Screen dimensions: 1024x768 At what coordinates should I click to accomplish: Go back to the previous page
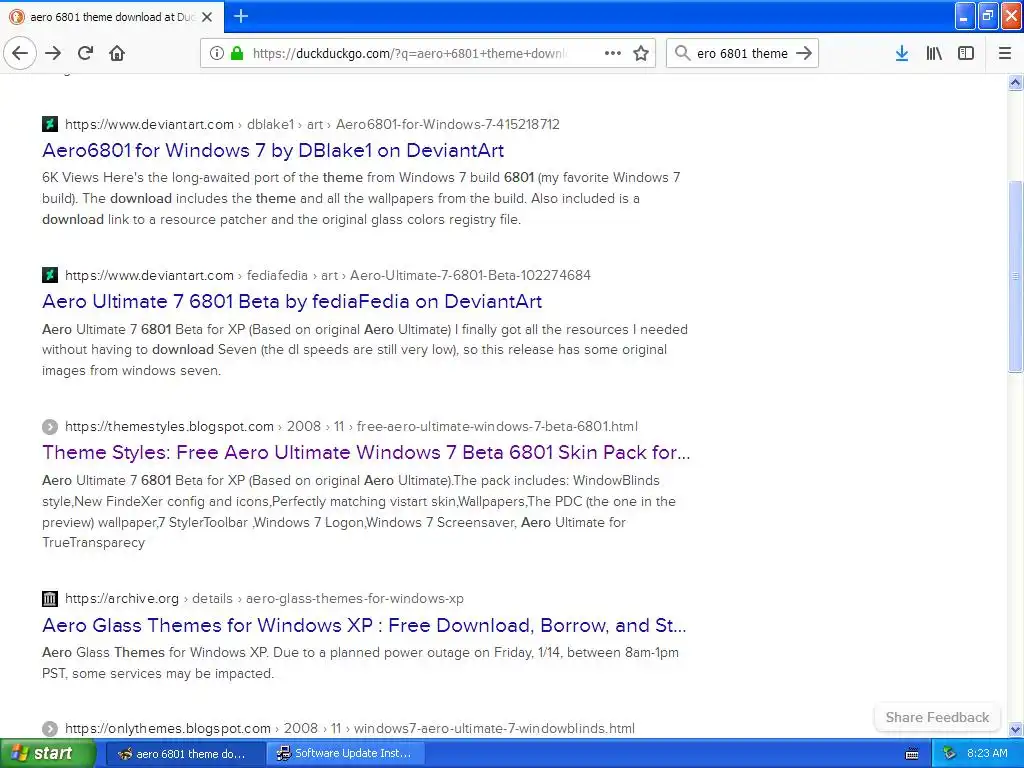pyautogui.click(x=20, y=54)
